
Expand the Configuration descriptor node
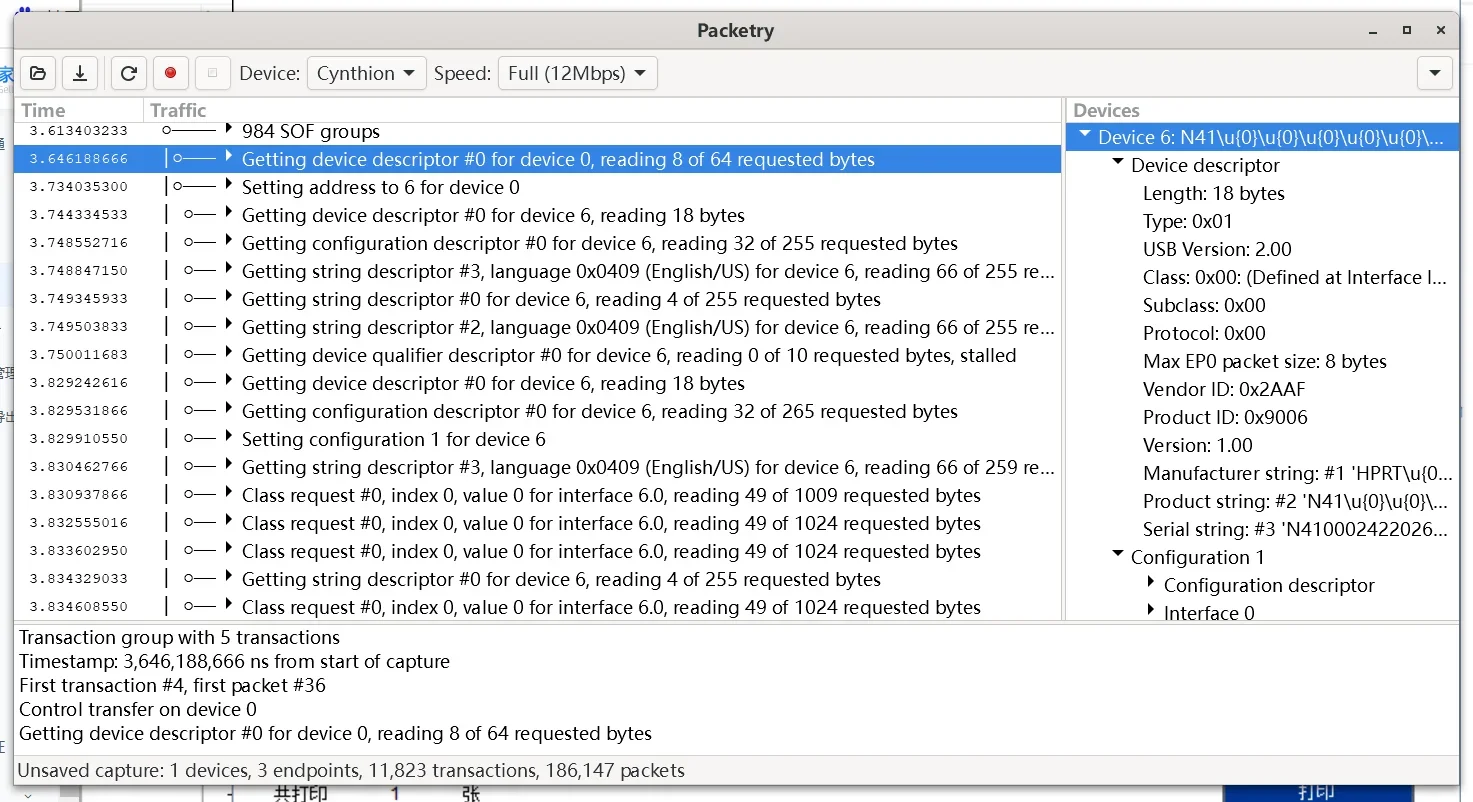[x=1151, y=584]
